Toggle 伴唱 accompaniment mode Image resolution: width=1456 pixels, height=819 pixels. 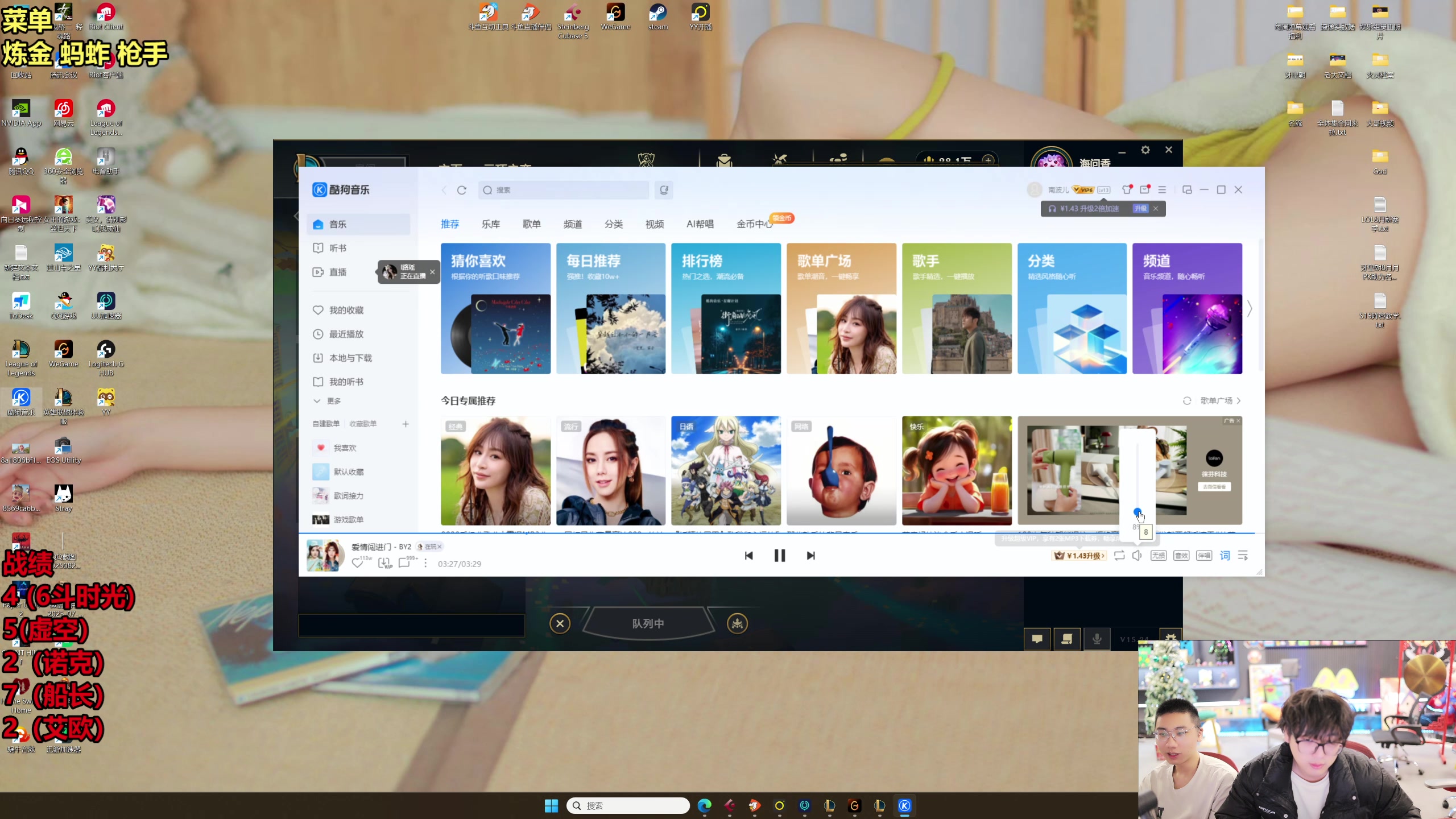1203,556
